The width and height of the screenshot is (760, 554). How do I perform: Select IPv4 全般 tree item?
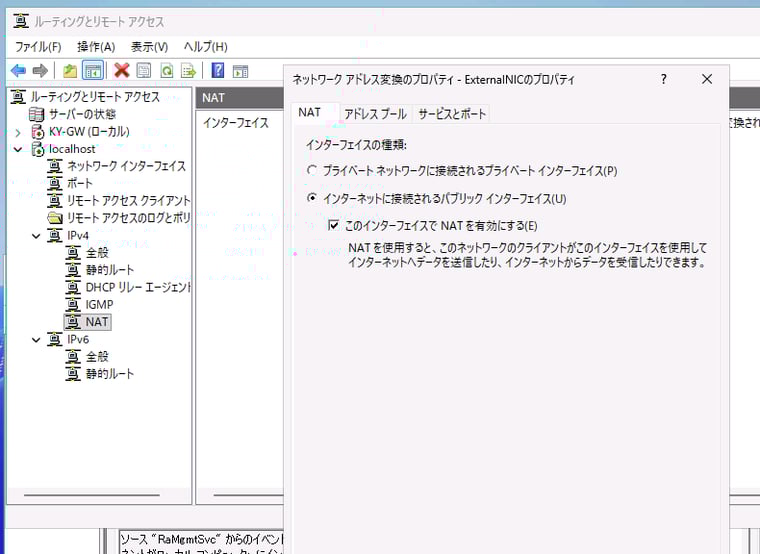[x=97, y=253]
